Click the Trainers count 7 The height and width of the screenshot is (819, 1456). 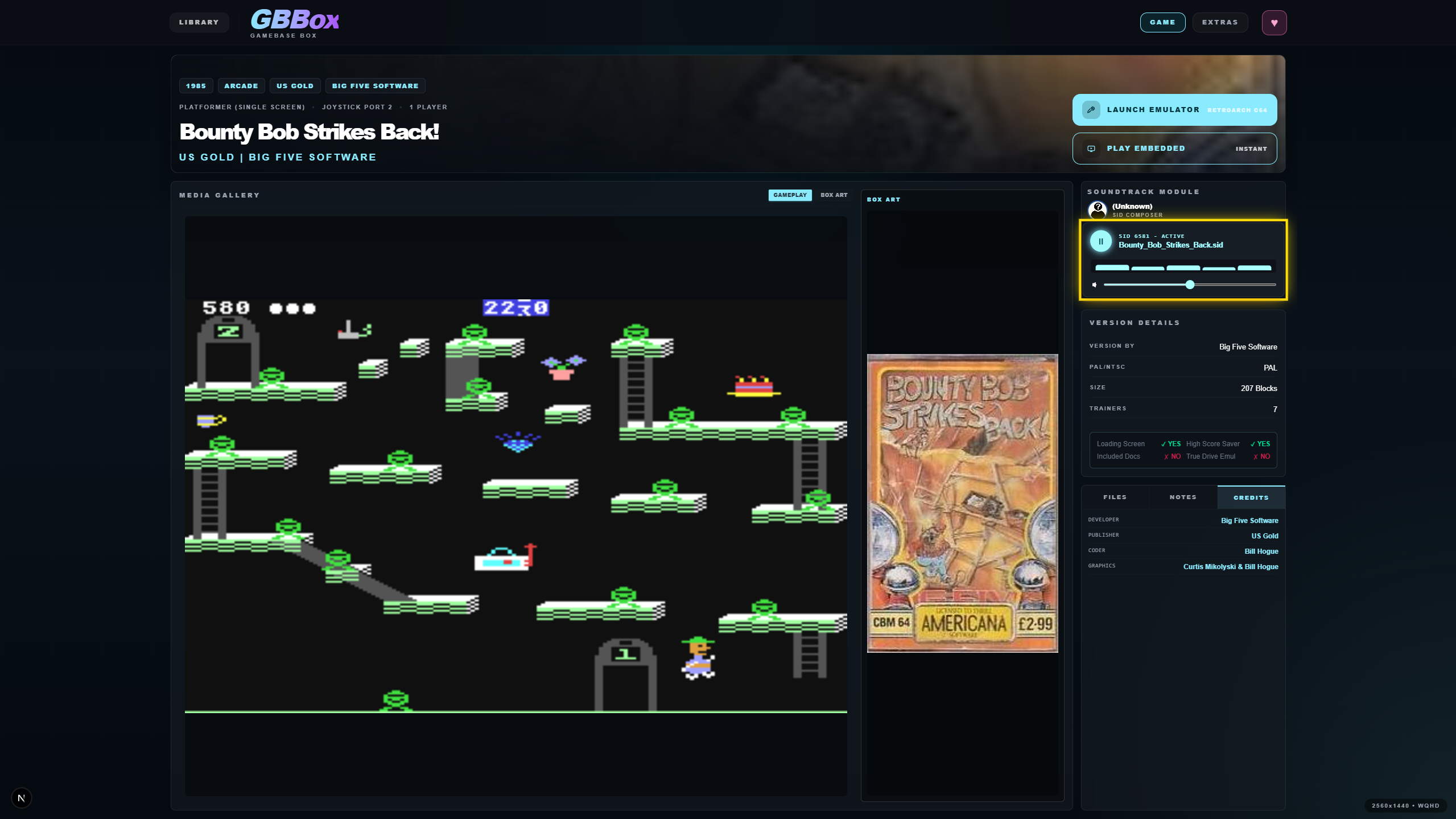click(x=1274, y=409)
